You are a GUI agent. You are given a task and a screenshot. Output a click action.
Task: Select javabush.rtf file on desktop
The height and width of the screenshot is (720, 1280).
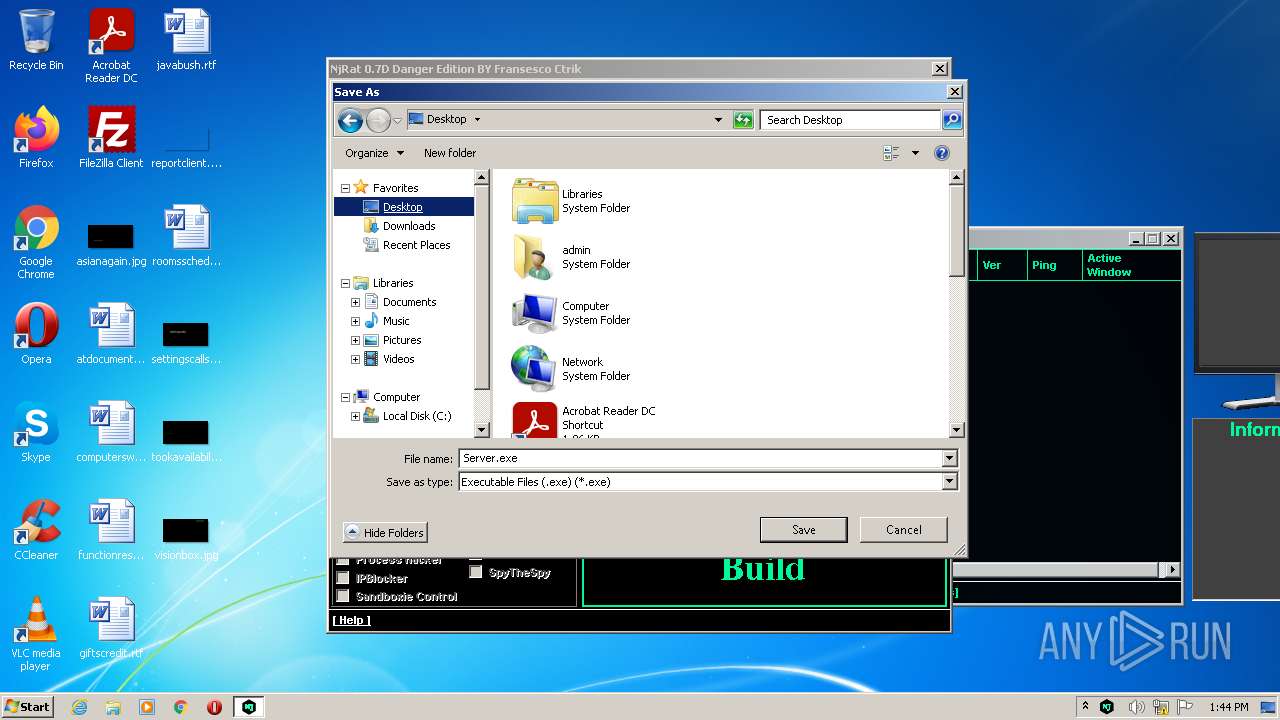click(x=187, y=40)
